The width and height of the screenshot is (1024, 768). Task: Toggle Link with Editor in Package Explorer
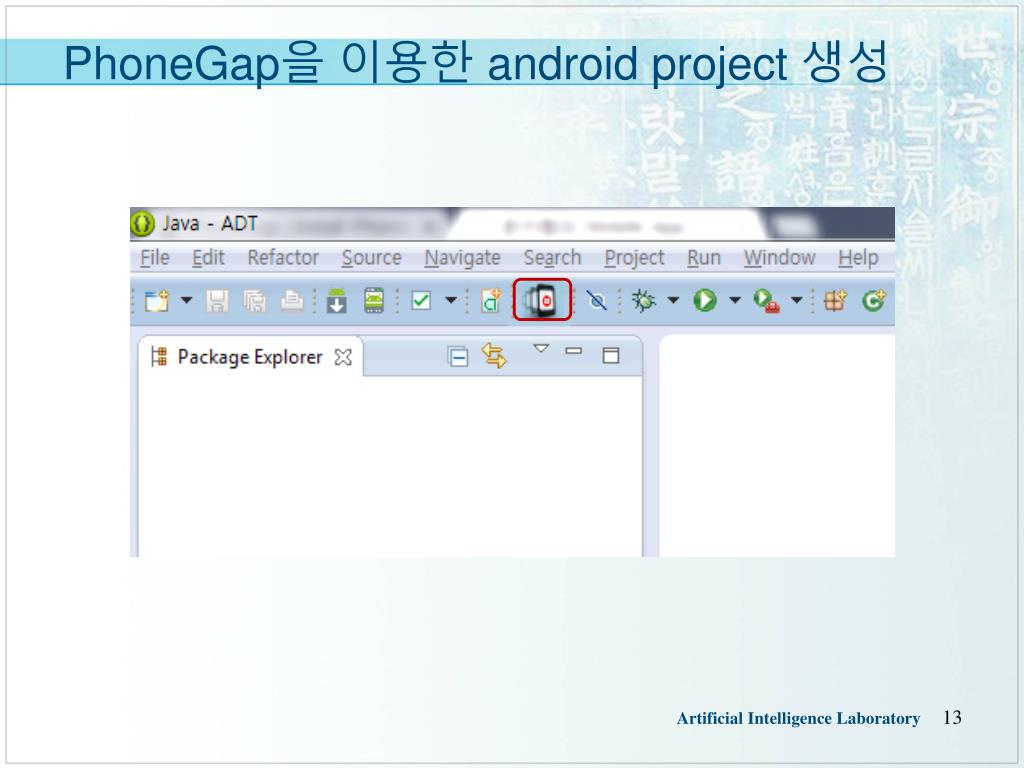pos(494,356)
